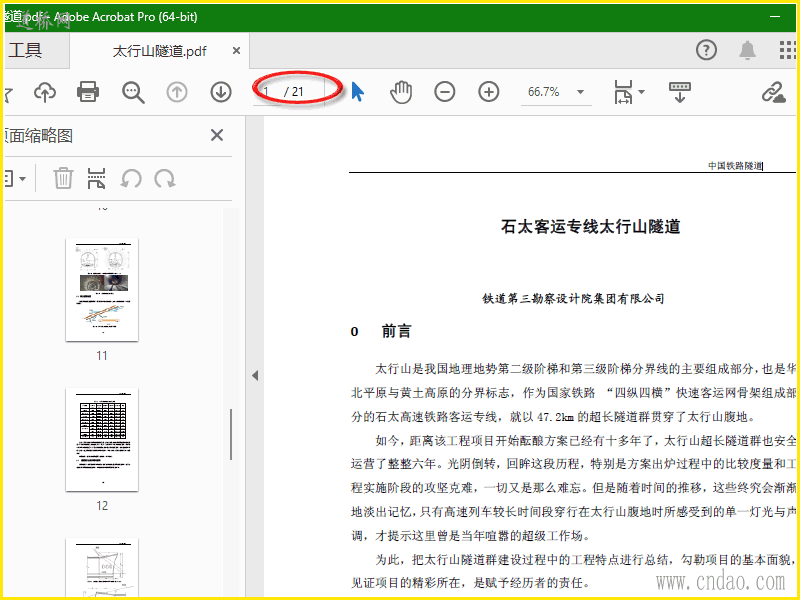Rotate pages clockwise
The height and width of the screenshot is (600, 800).
click(165, 179)
